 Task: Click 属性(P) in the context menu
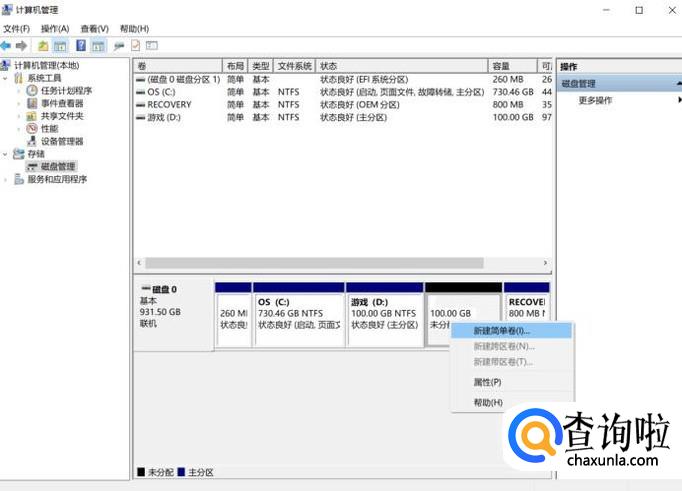pyautogui.click(x=487, y=382)
